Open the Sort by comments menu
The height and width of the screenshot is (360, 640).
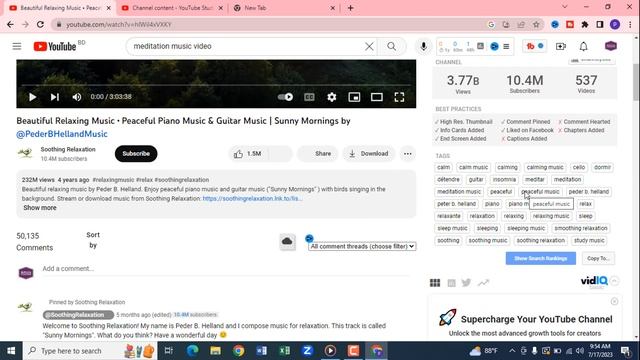click(93, 240)
